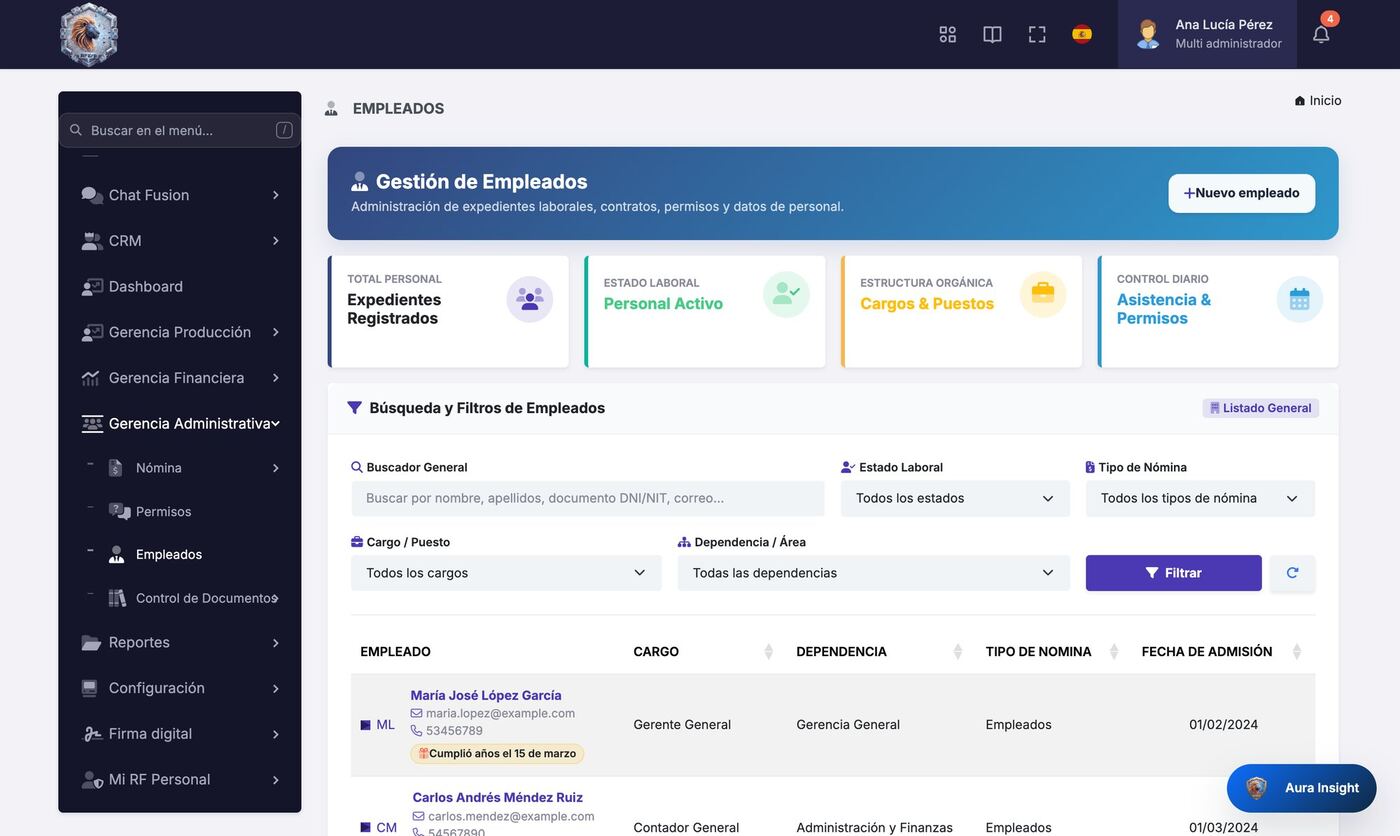Click the Mi RF Personal icon
The width and height of the screenshot is (1400, 836).
pos(92,780)
